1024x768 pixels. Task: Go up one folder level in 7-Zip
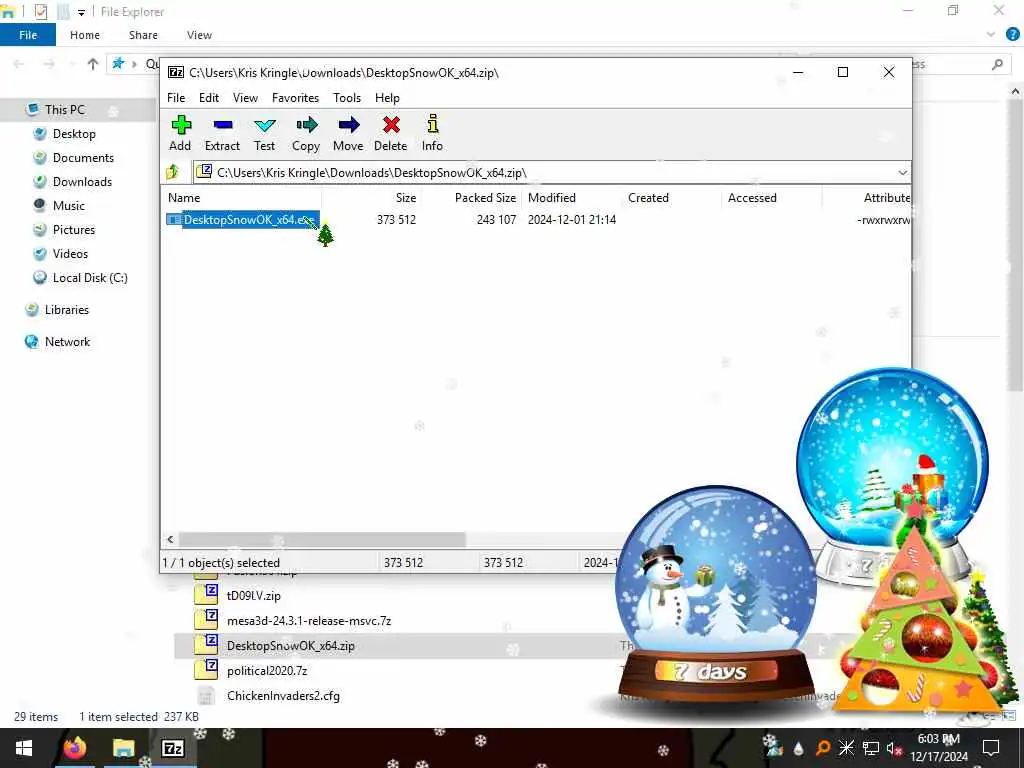[x=173, y=172]
